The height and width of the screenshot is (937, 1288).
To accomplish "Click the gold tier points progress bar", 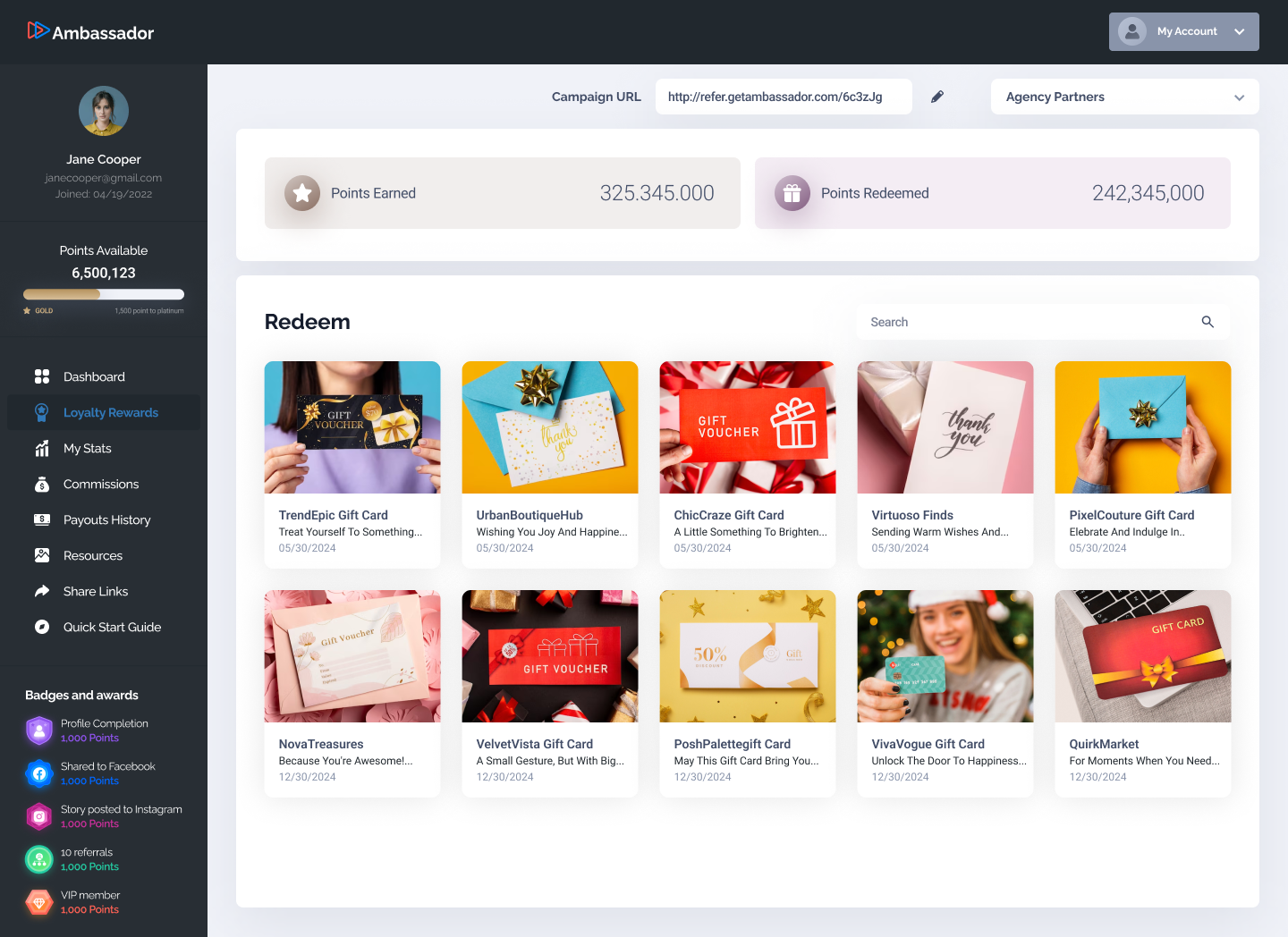I will [104, 294].
